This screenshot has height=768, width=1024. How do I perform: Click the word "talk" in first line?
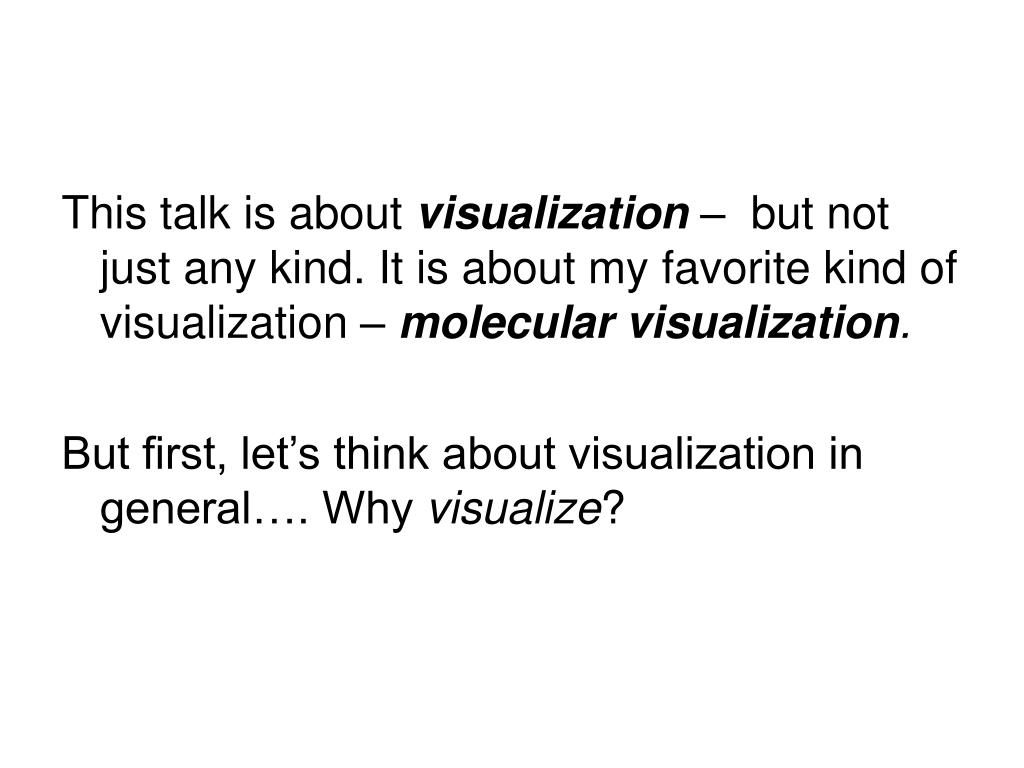click(195, 213)
